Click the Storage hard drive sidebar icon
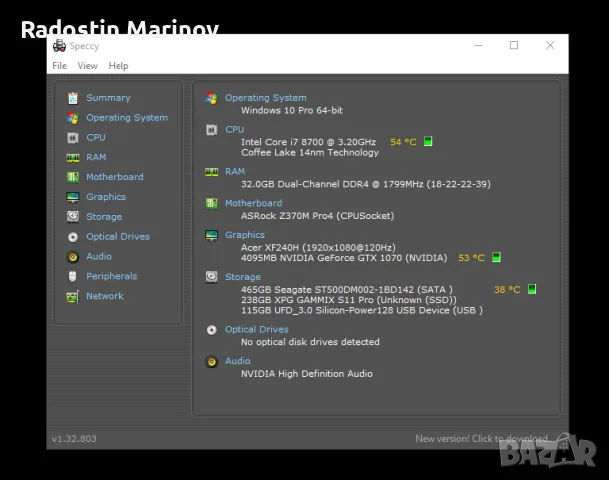The image size is (609, 480). click(73, 217)
